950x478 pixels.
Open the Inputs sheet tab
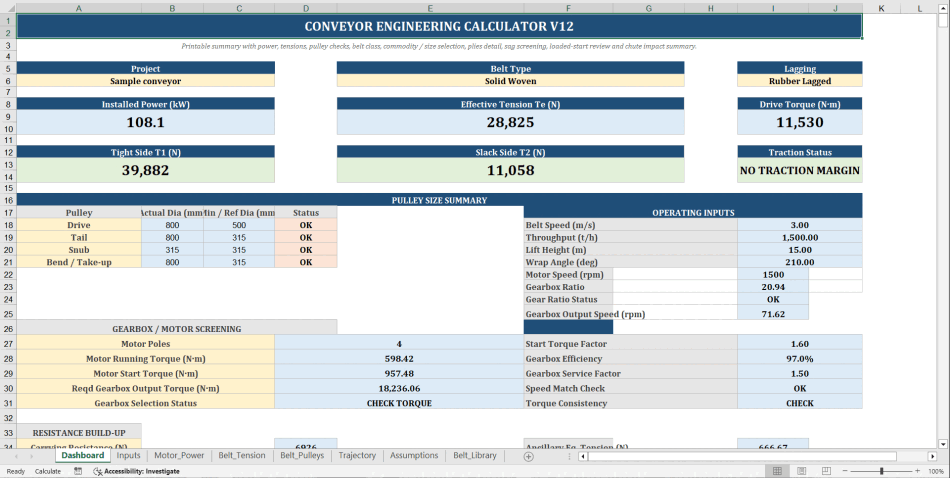pyautogui.click(x=128, y=456)
